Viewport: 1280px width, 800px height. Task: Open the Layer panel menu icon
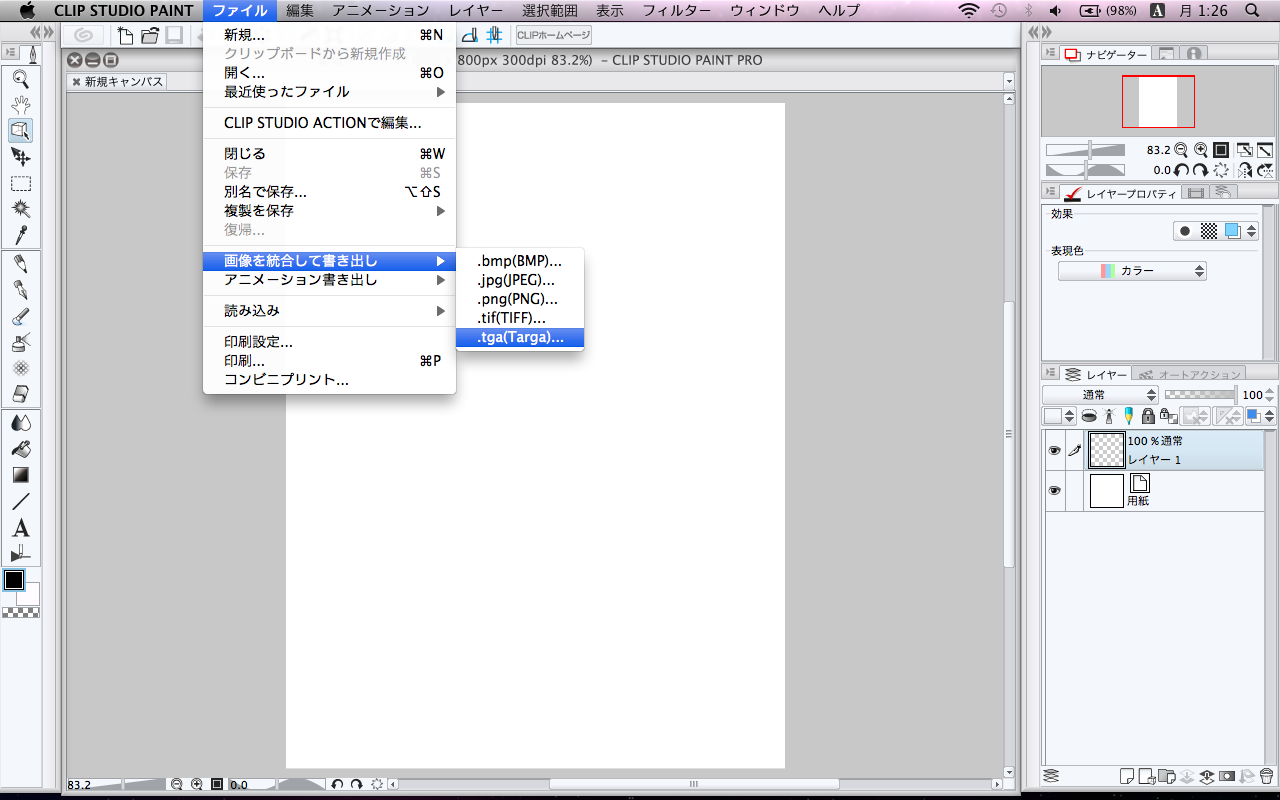(x=1050, y=373)
